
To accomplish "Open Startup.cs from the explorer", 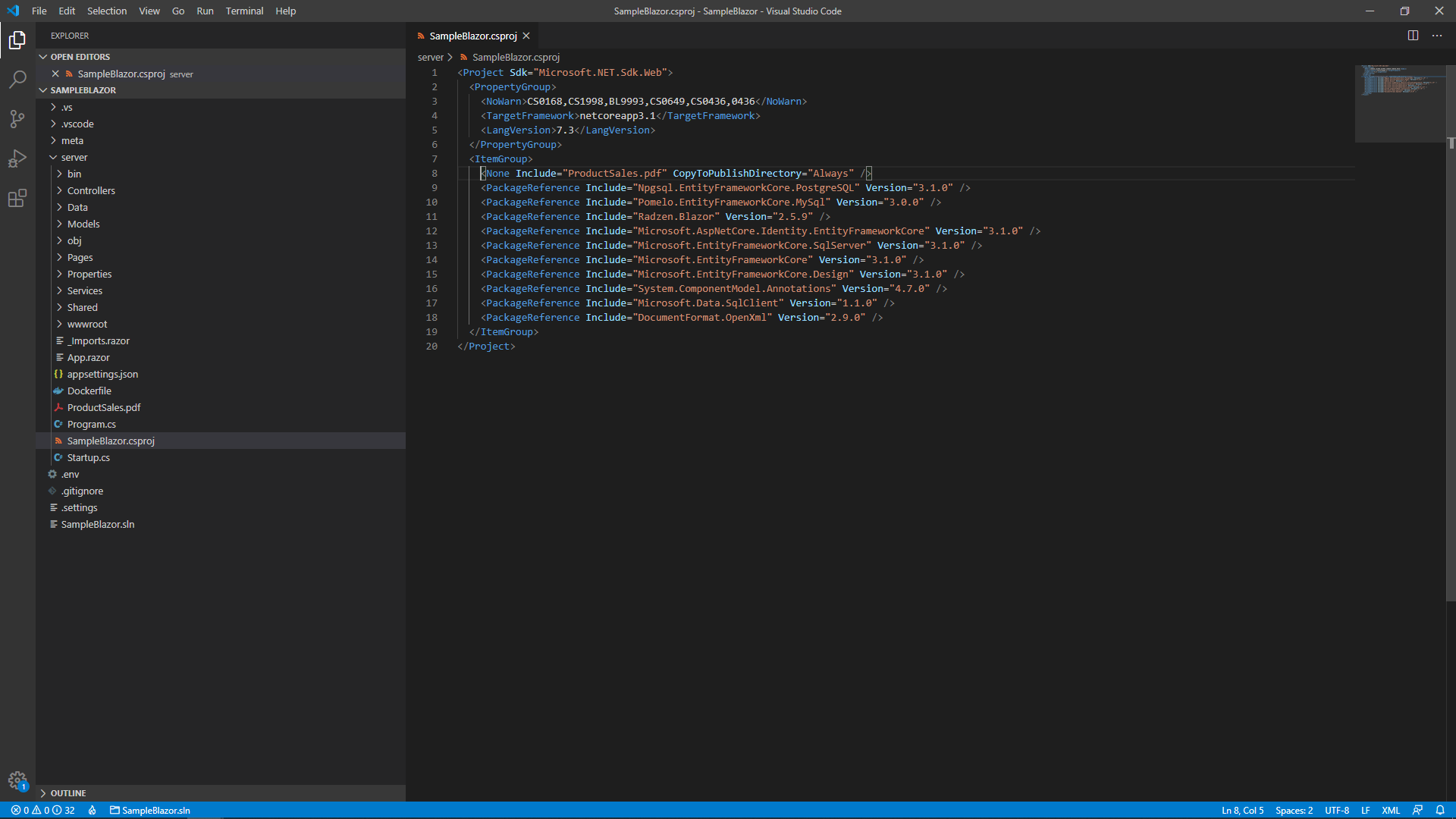I will [x=88, y=457].
